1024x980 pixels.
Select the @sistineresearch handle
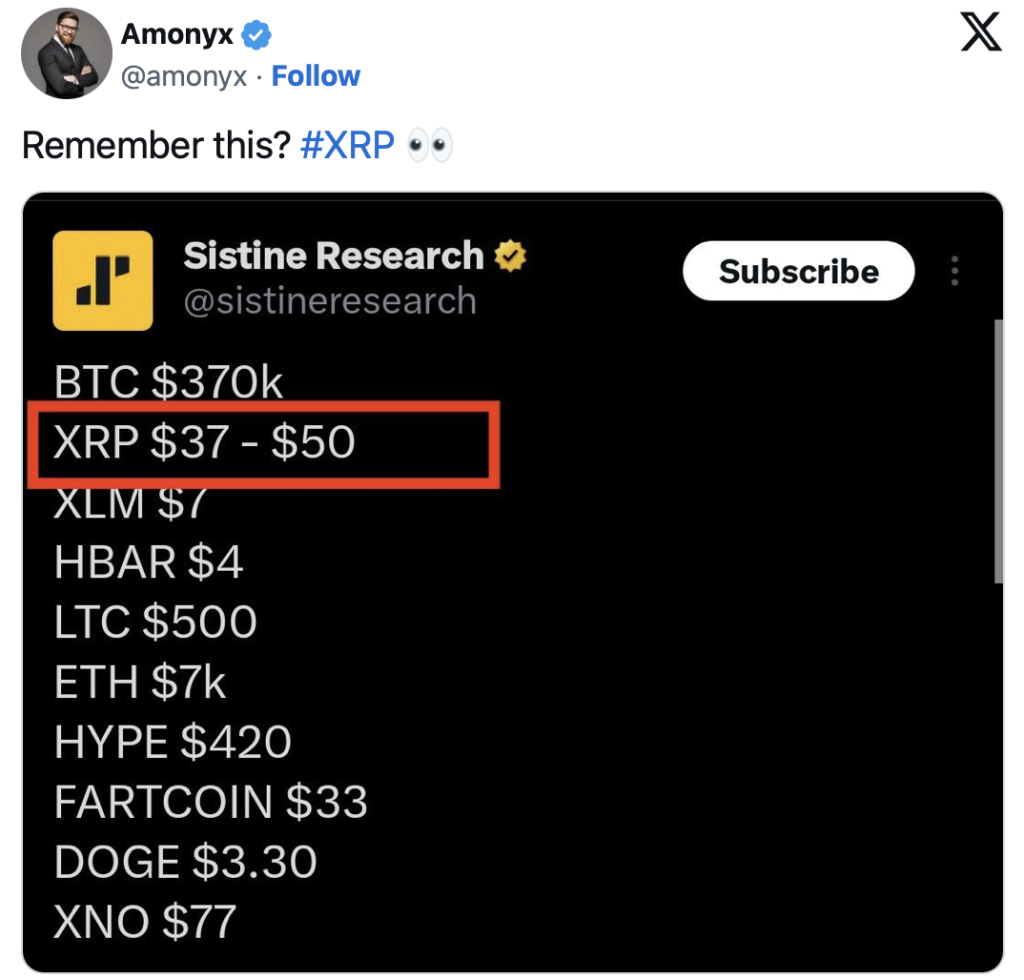click(x=330, y=300)
